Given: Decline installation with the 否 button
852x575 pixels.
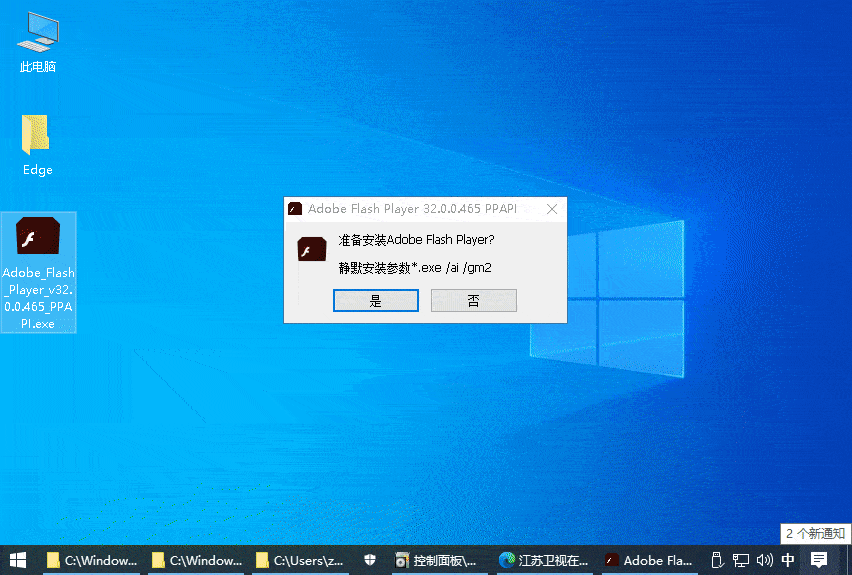Looking at the screenshot, I should coord(473,301).
